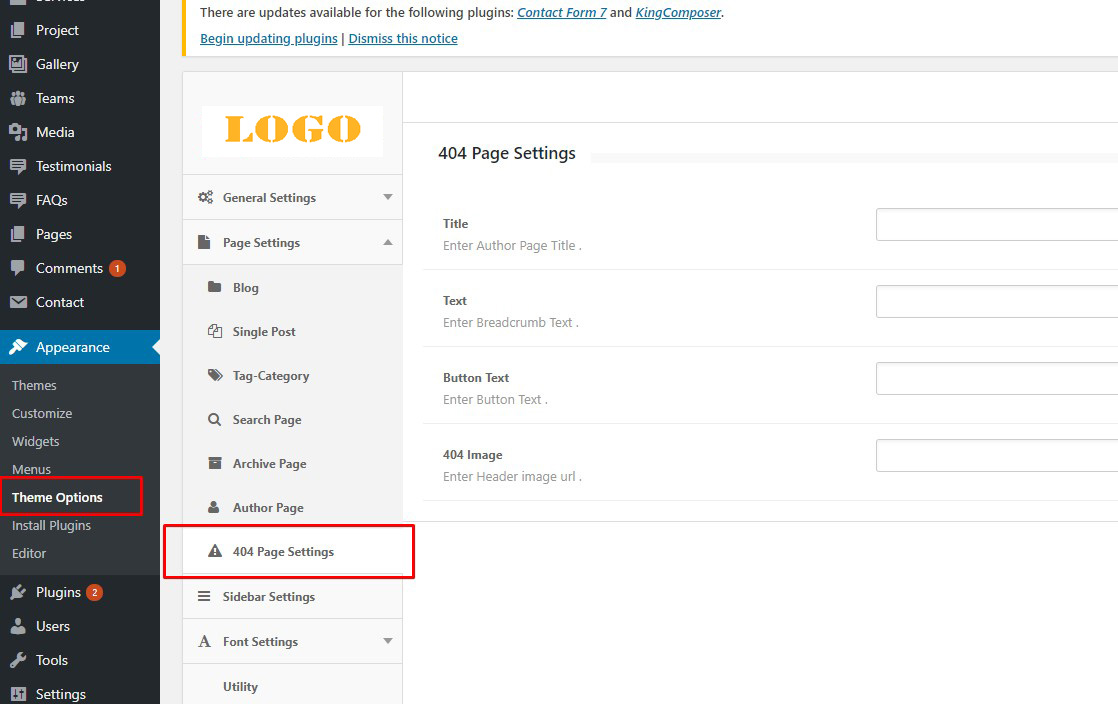Focus the Button Text input field
Screen dimensions: 1118x704
coord(996,378)
